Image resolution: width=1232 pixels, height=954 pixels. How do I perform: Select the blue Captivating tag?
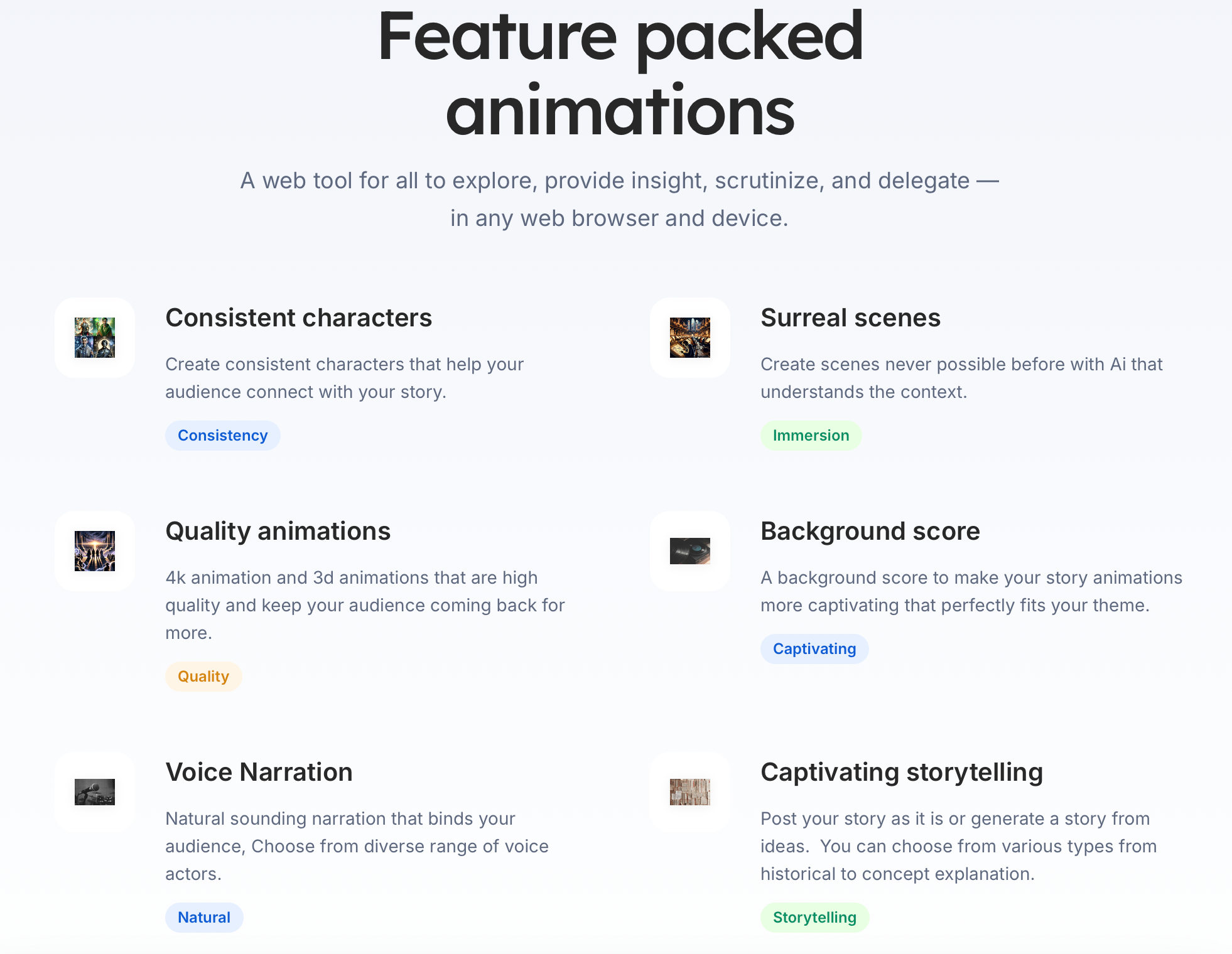(x=814, y=649)
